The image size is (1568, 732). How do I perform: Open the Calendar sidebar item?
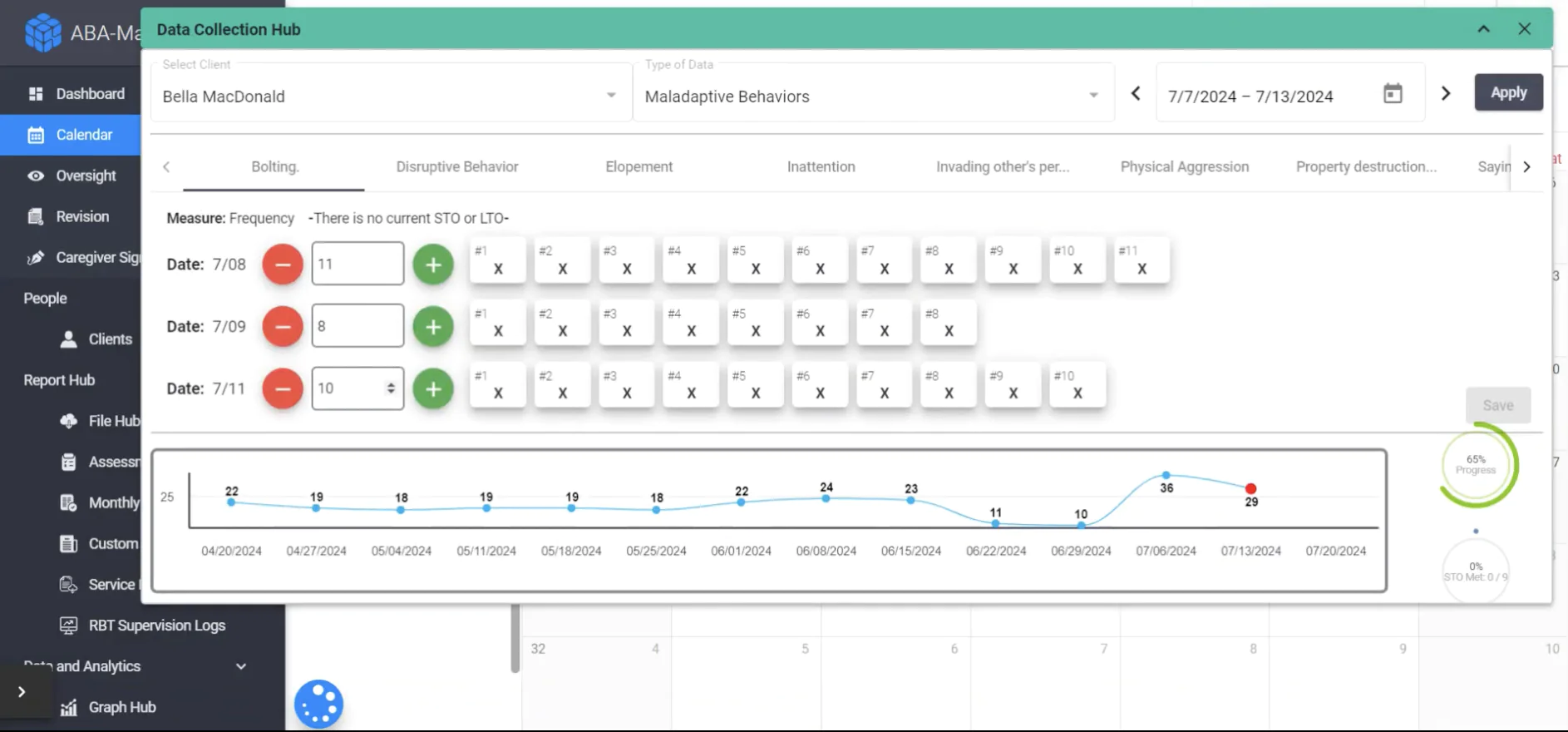[x=71, y=135]
